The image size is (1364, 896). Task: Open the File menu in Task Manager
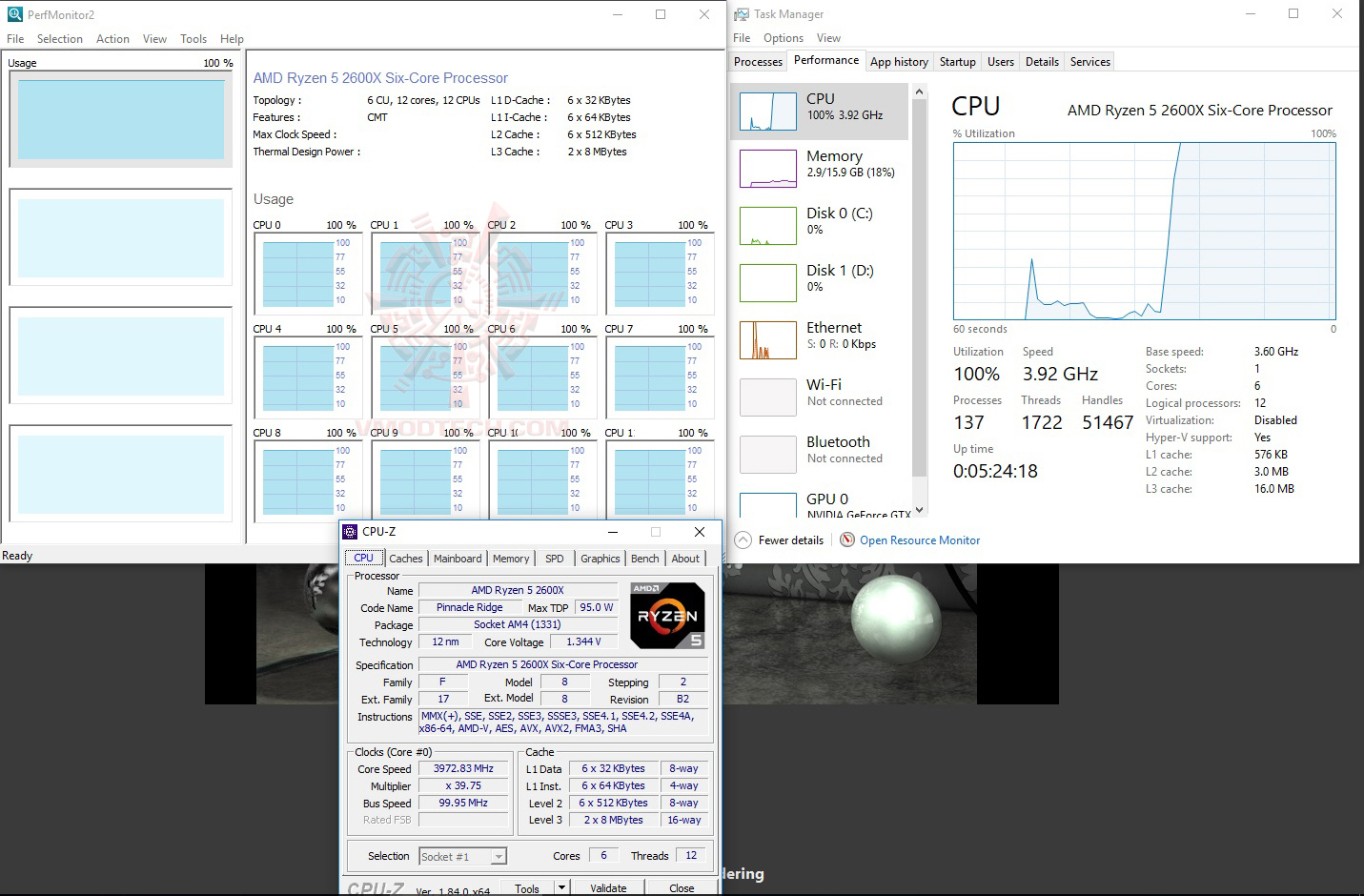(x=742, y=38)
